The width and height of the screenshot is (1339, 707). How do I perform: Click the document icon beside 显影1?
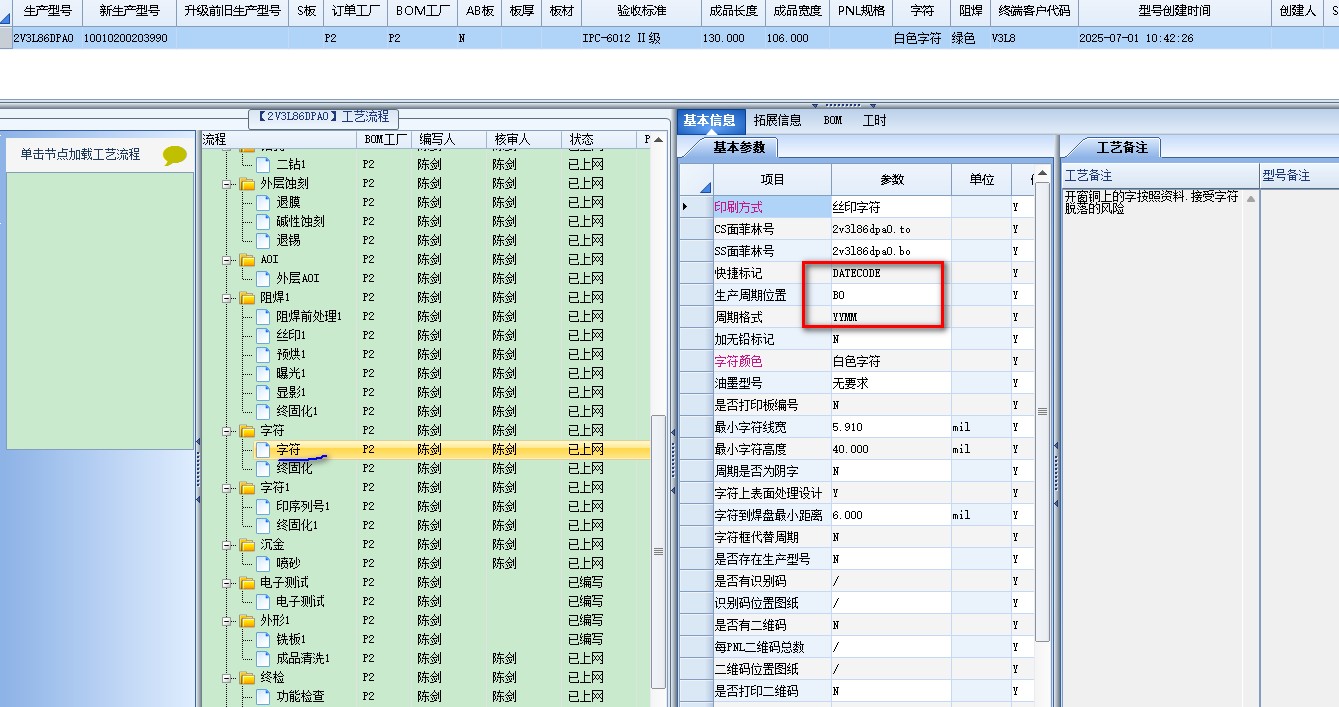pos(263,392)
